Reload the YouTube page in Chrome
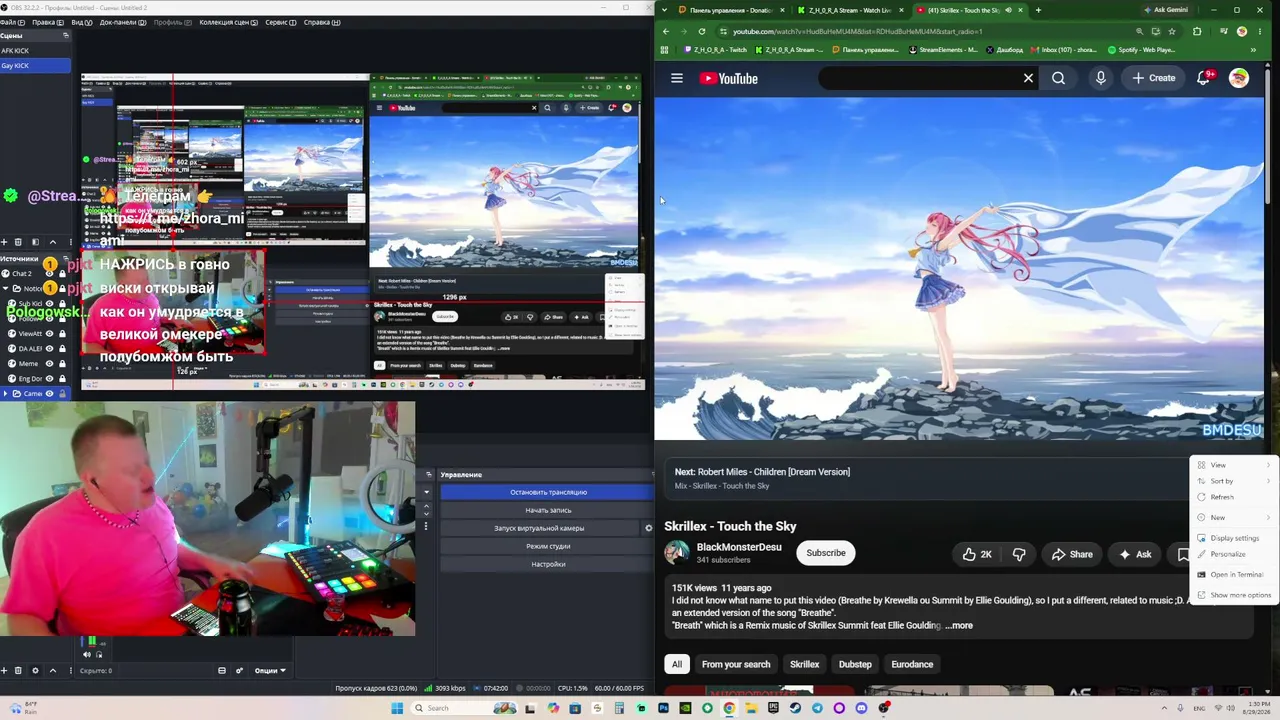Screen dimensions: 1280x720 click(x=701, y=31)
